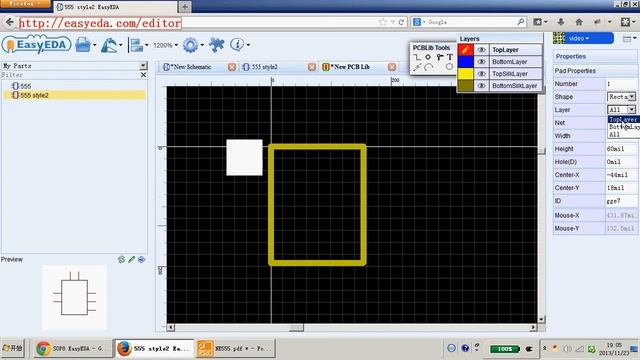Click blue place icon in Preview header

pos(142,259)
